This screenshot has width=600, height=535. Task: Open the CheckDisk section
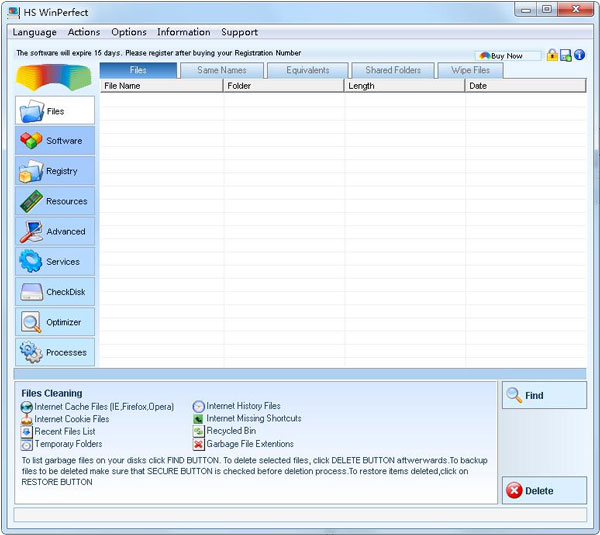pos(55,292)
